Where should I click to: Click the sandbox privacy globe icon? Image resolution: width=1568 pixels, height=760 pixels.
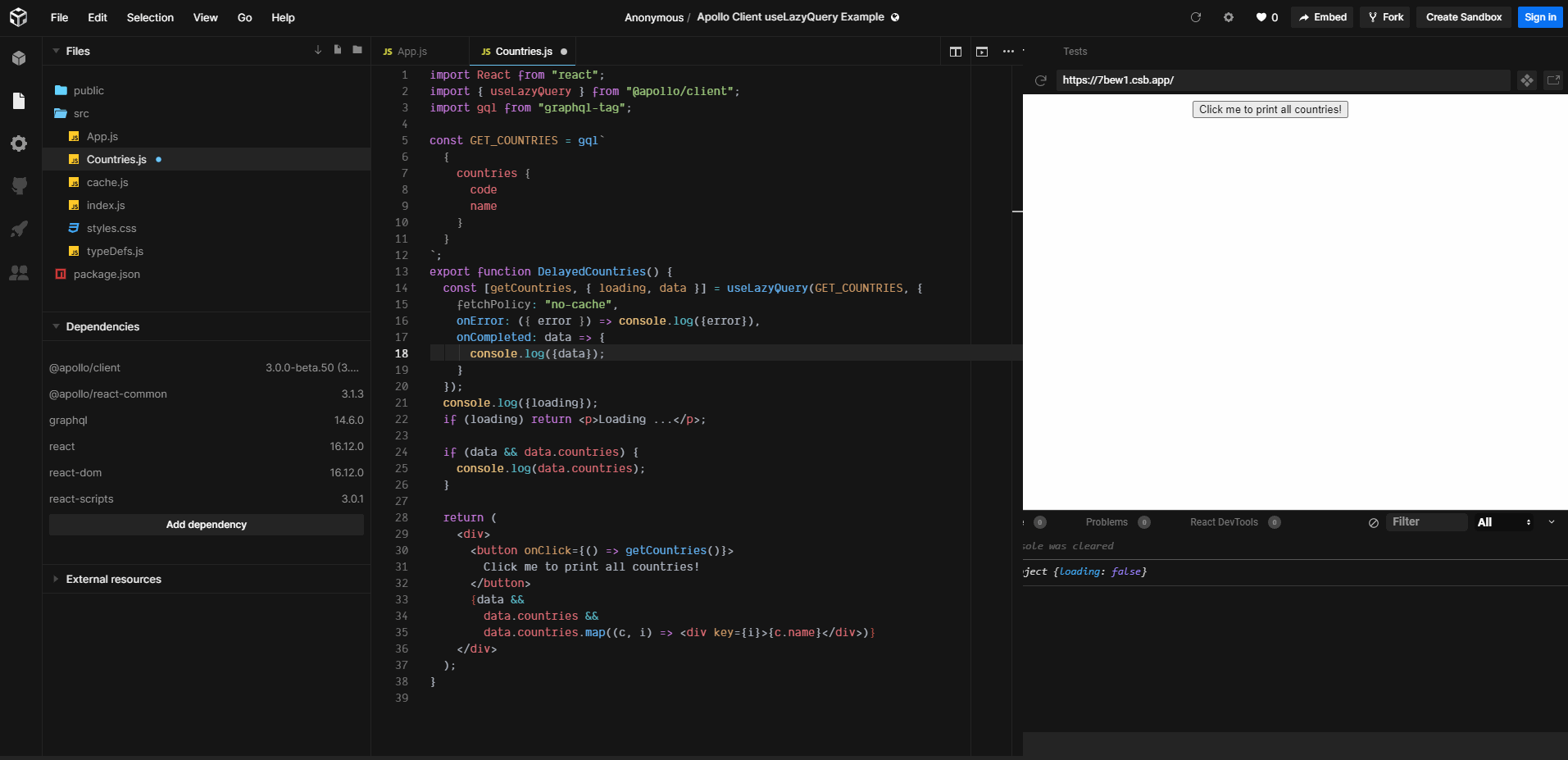tap(895, 17)
